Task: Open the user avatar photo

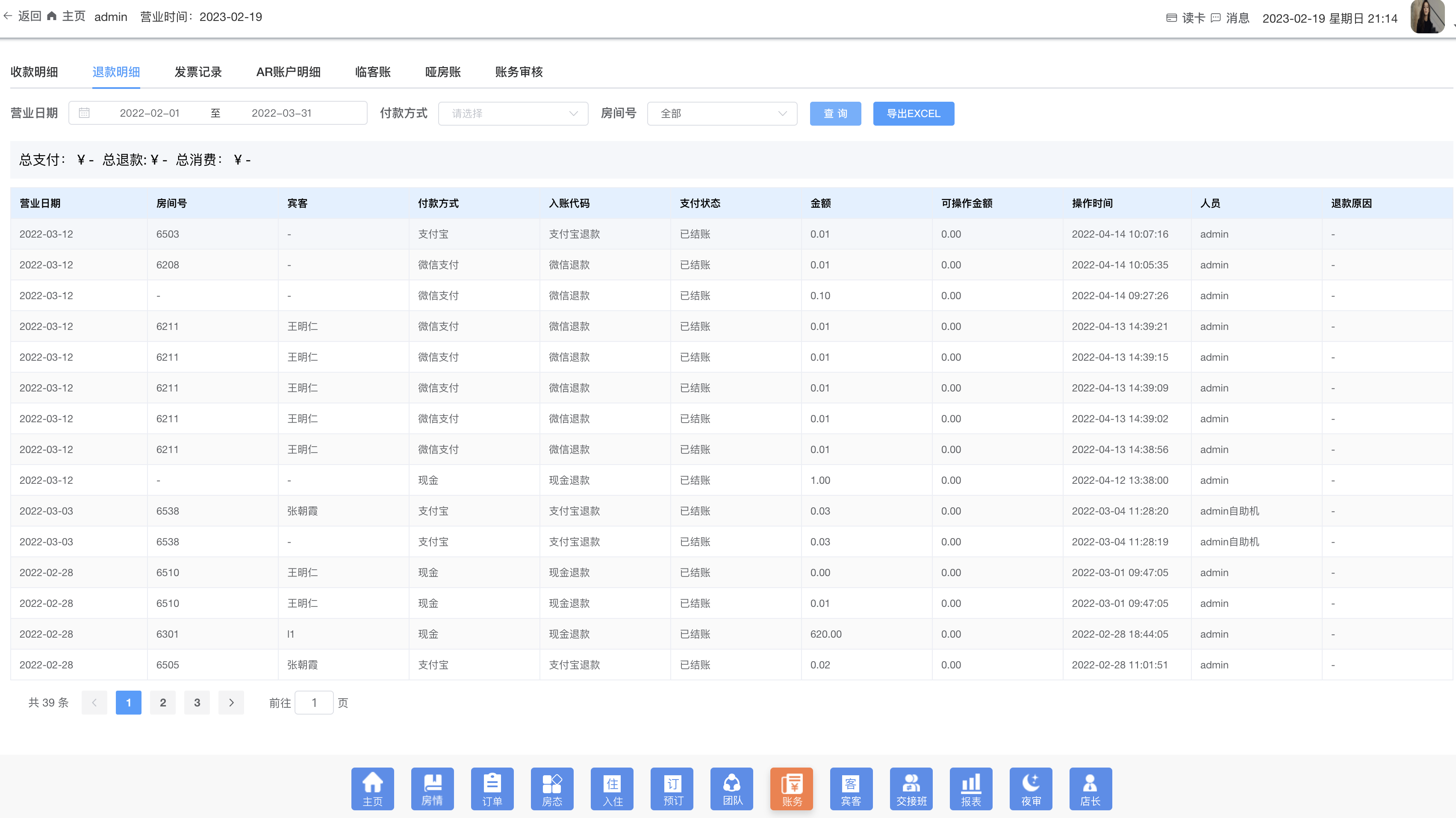Action: 1428,17
